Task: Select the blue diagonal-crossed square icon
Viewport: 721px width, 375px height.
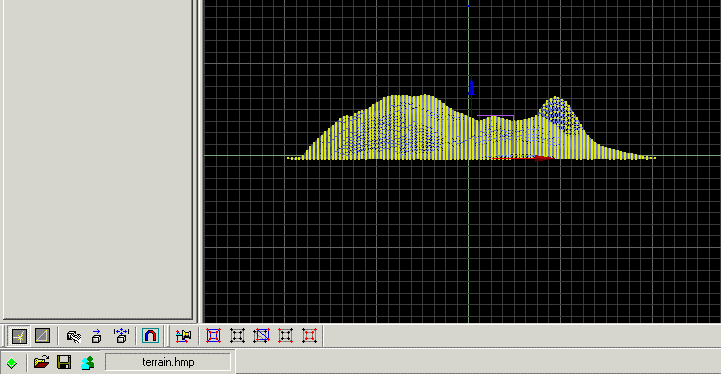Action: coord(261,336)
